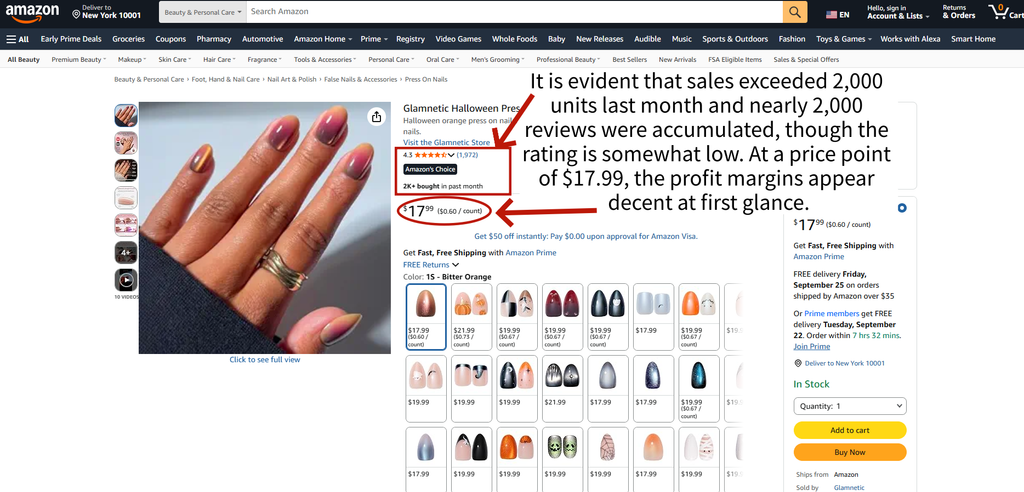This screenshot has height=492, width=1024.
Task: Click the Deliver to New York 10001 location
Action: (104, 12)
